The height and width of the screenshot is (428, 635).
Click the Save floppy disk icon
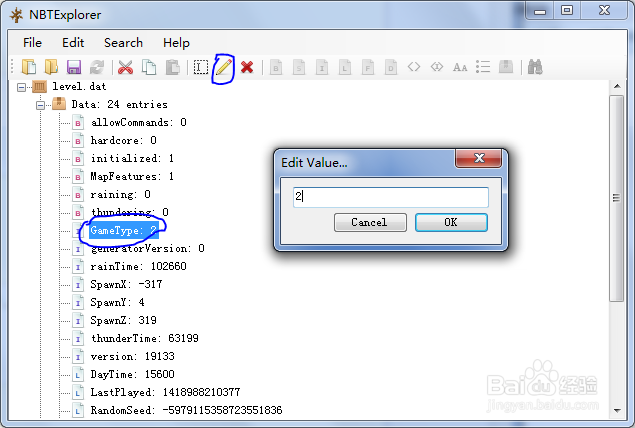tap(74, 67)
